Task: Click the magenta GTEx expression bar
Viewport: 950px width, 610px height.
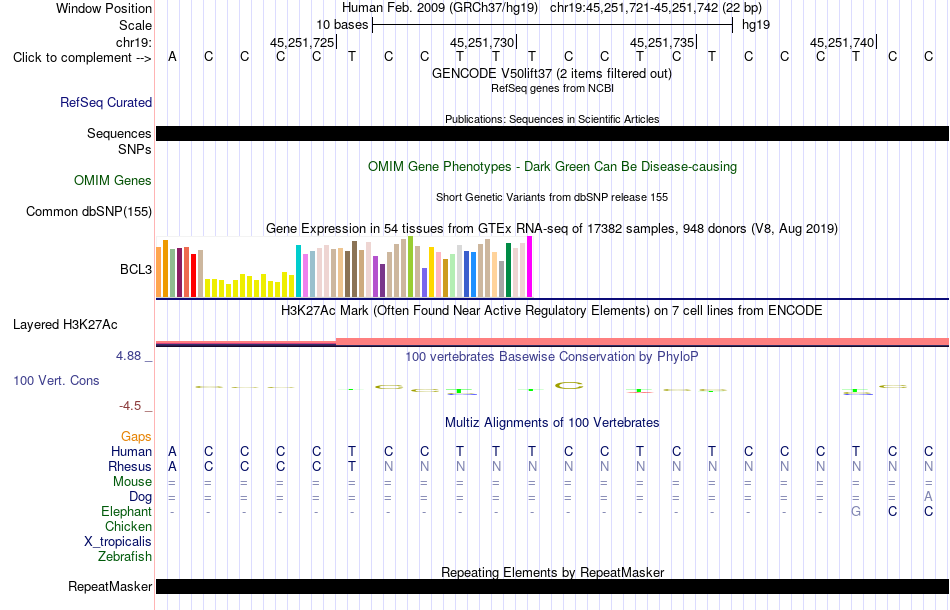Action: click(530, 267)
